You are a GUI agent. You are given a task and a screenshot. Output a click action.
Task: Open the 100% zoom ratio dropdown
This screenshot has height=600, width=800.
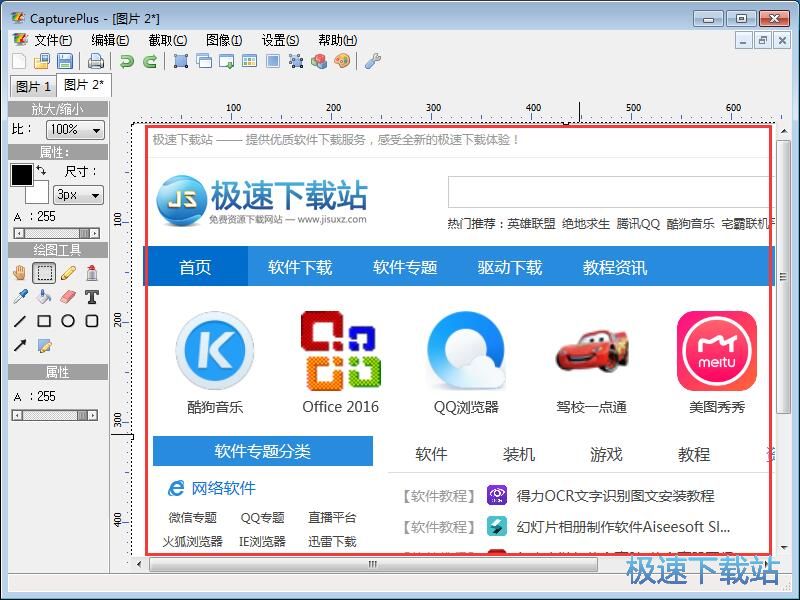[x=76, y=130]
